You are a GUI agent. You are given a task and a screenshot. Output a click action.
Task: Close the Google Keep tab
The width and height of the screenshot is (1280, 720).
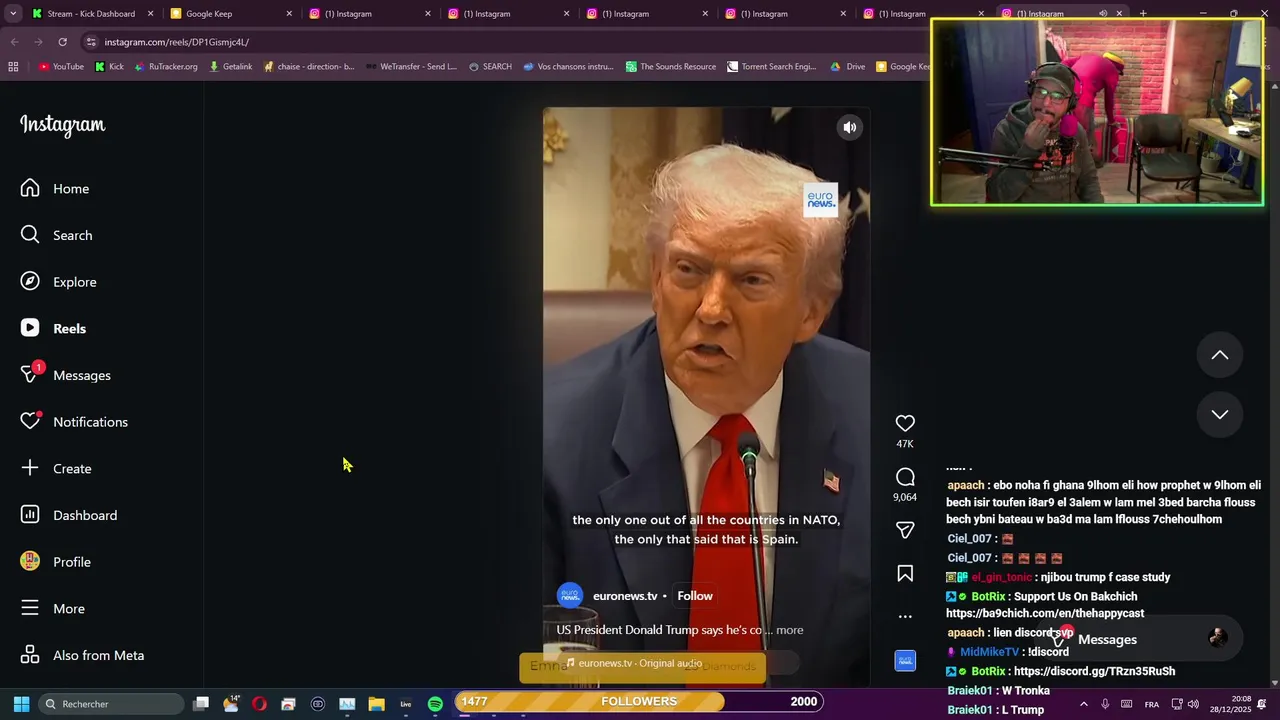coord(290,14)
